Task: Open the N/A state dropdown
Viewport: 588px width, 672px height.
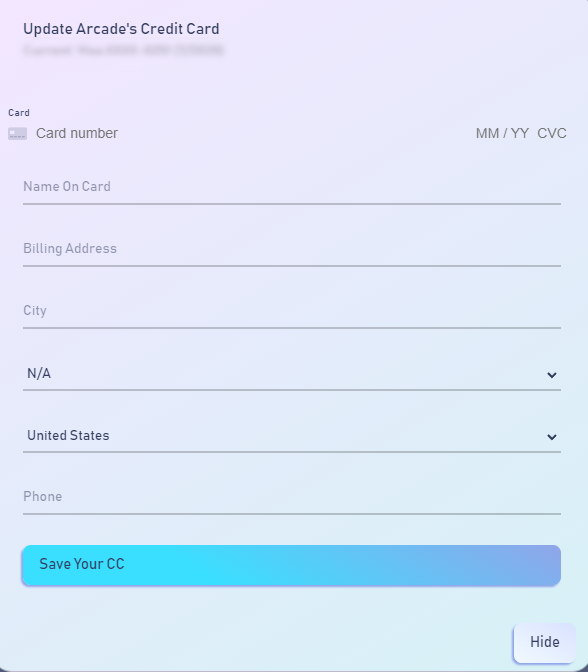Action: coord(292,374)
